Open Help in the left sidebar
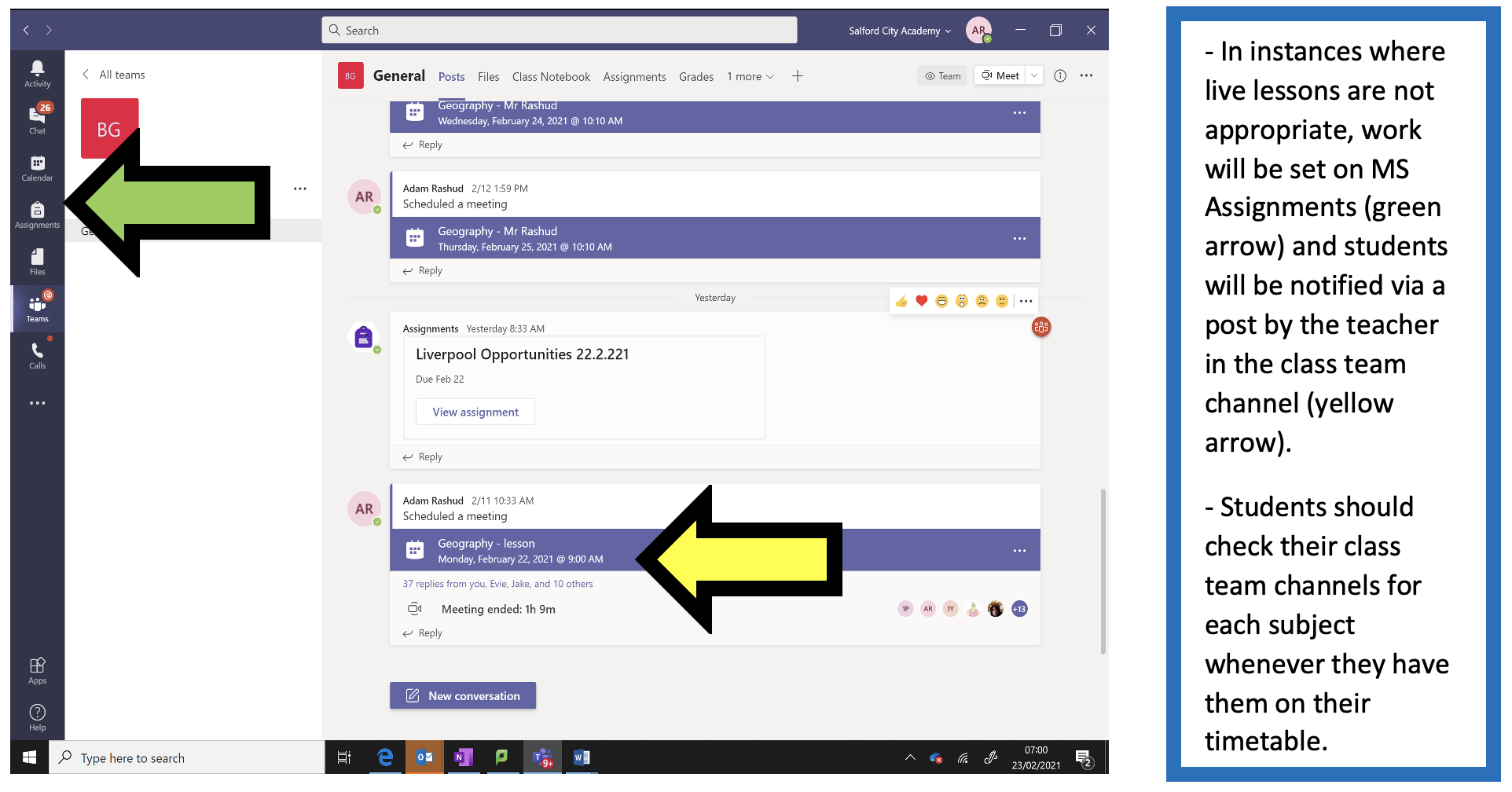 coord(37,717)
